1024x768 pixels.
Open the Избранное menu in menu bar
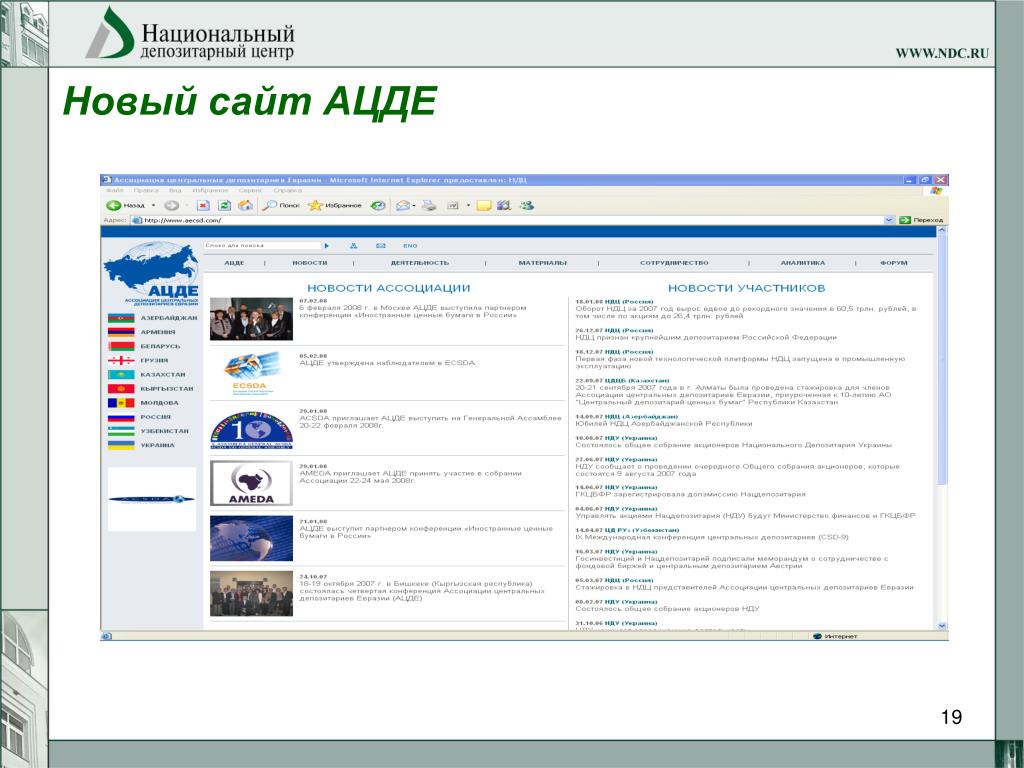210,191
